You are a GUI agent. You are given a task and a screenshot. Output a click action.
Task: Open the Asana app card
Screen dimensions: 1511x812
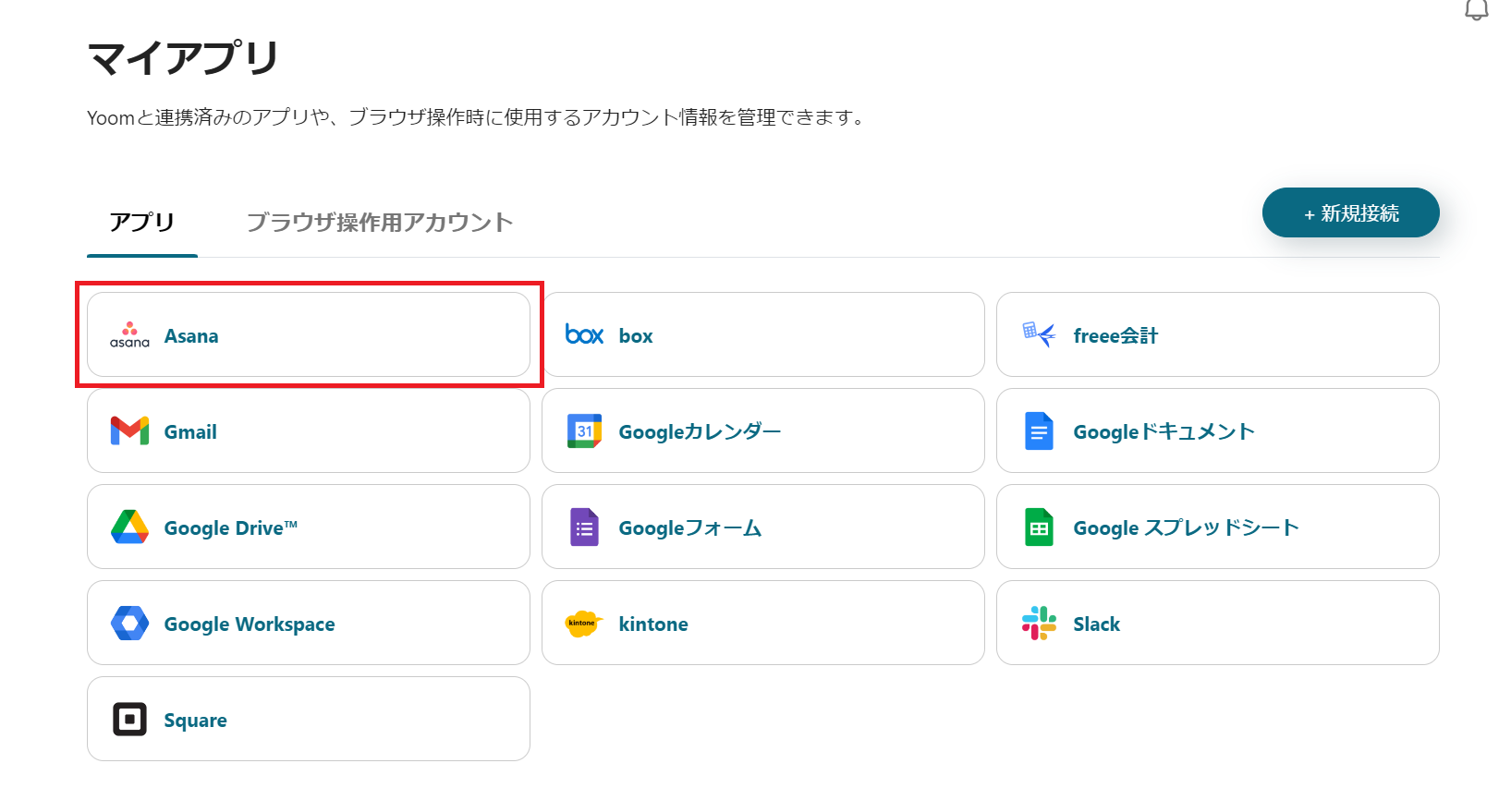coord(309,334)
